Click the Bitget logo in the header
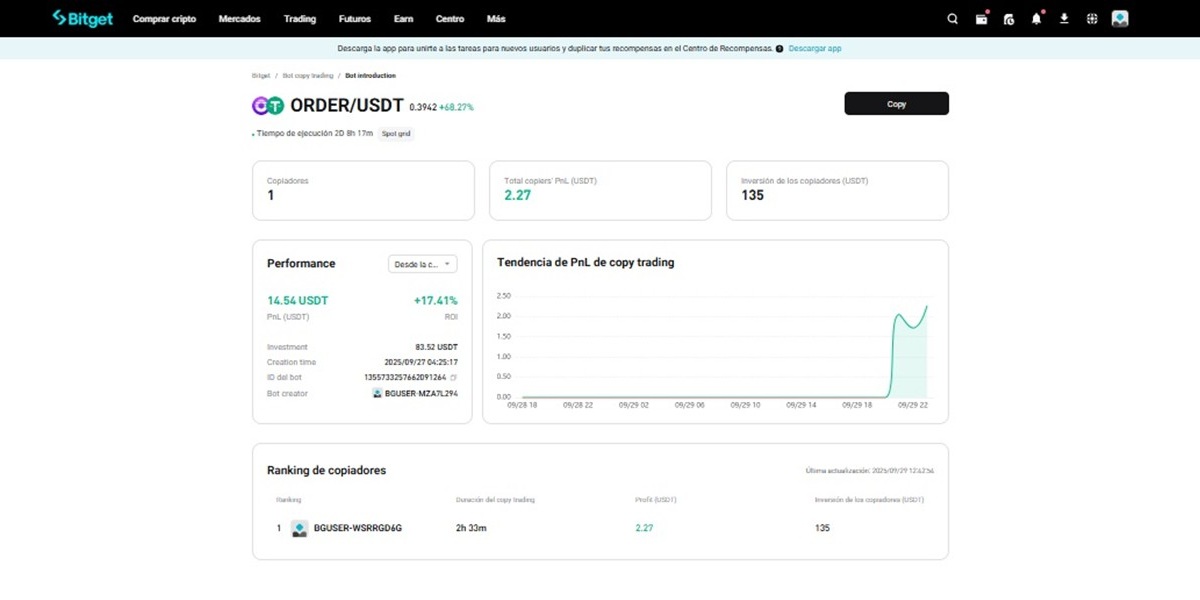 click(x=82, y=18)
